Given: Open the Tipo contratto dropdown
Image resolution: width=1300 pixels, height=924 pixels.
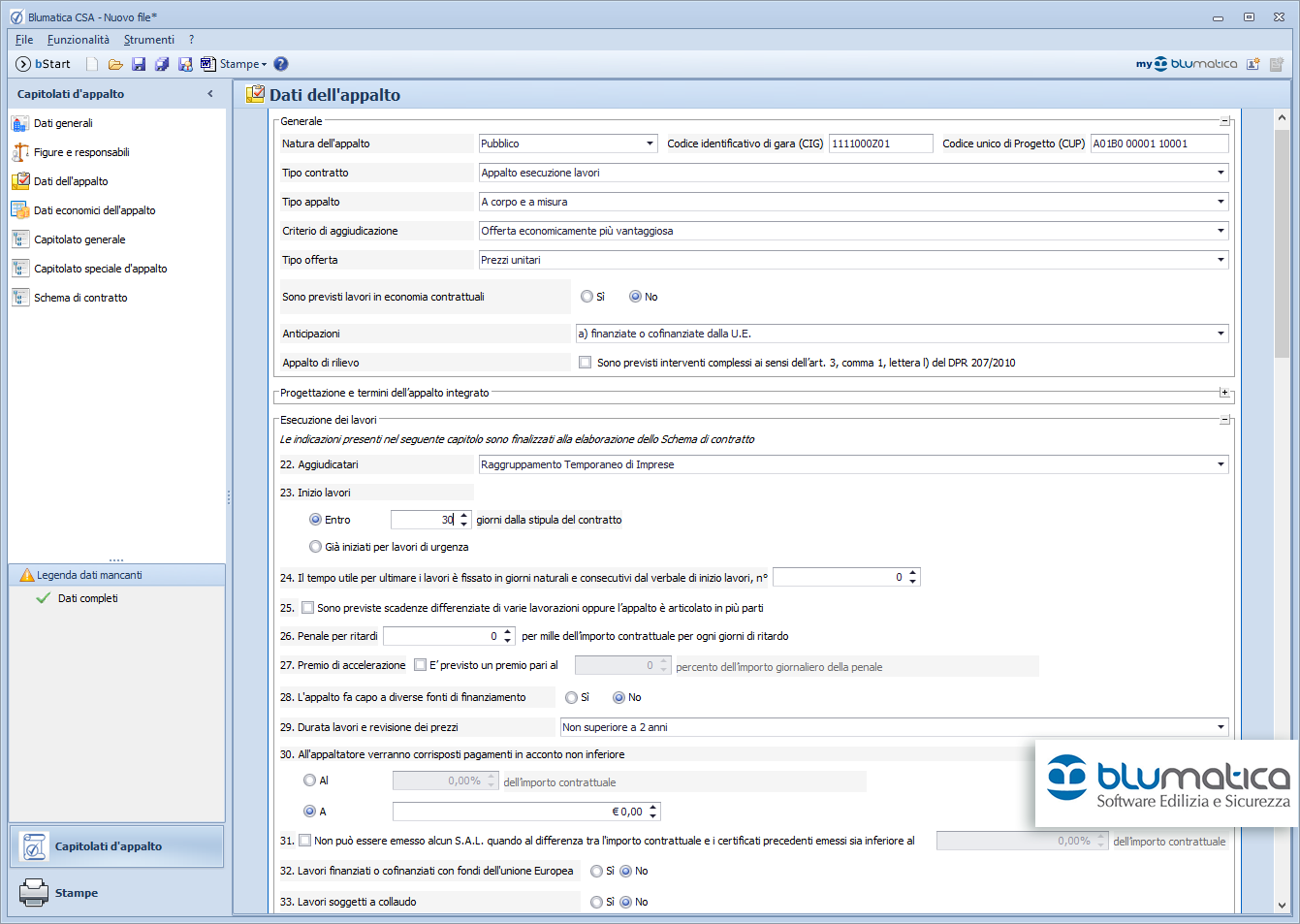Looking at the screenshot, I should [1220, 173].
